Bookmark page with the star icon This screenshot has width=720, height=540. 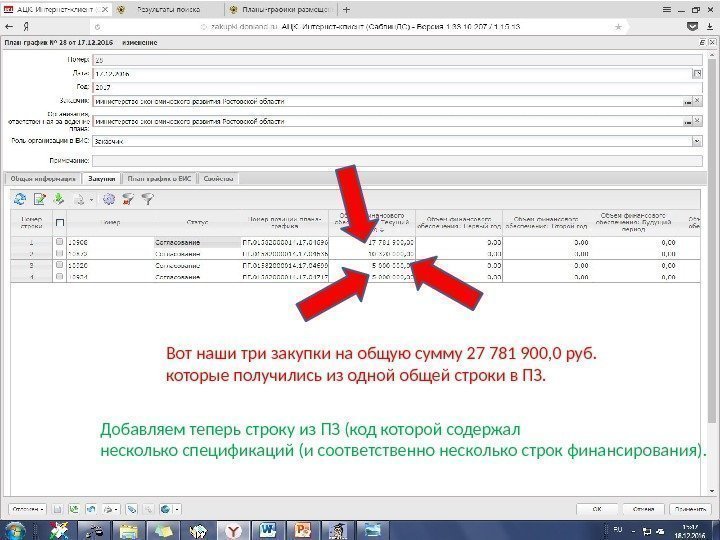tap(618, 27)
